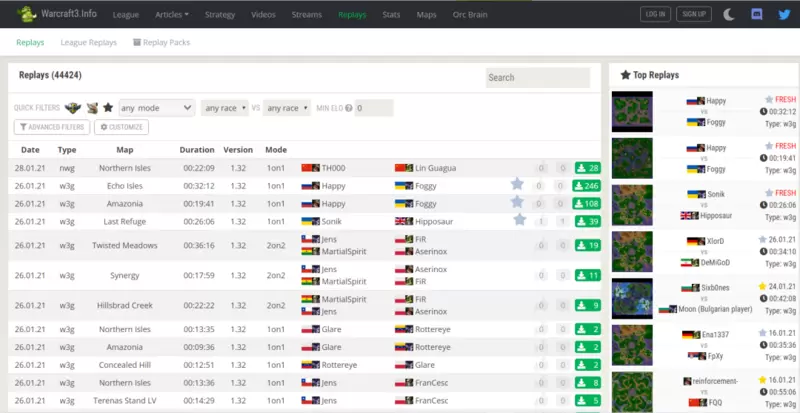This screenshot has height=413, width=800.
Task: Click the Advanced Filters button
Action: (x=50, y=127)
